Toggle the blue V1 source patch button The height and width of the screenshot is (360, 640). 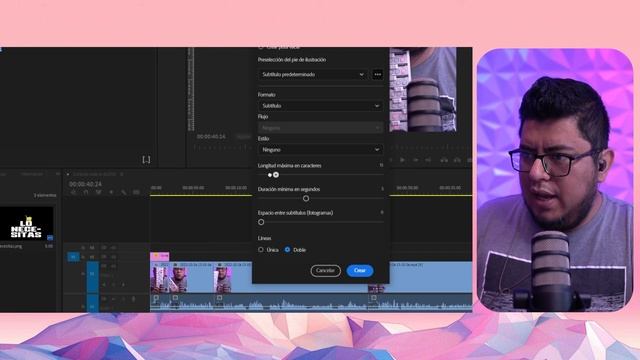click(x=73, y=257)
